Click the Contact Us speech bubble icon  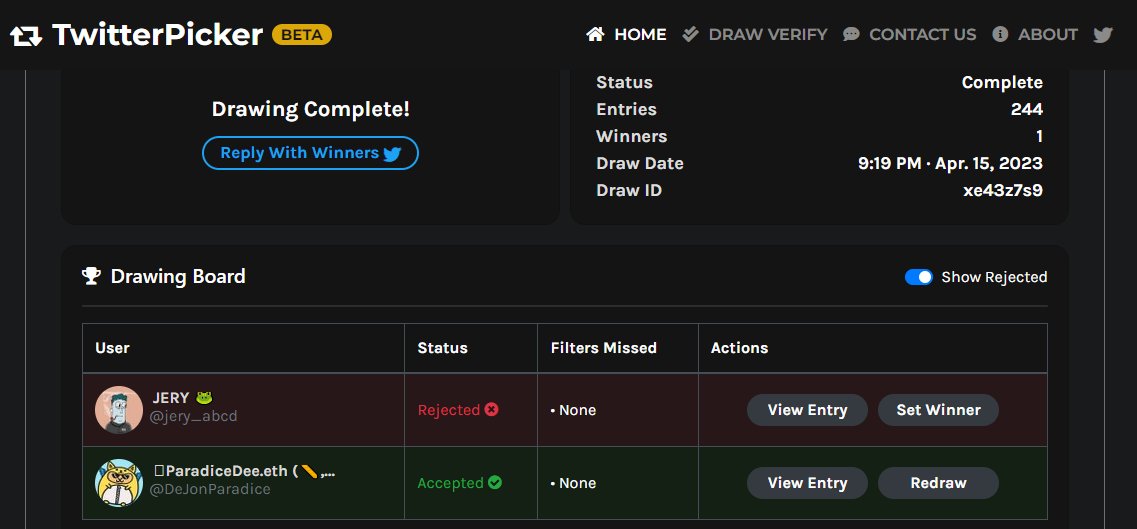pyautogui.click(x=851, y=34)
